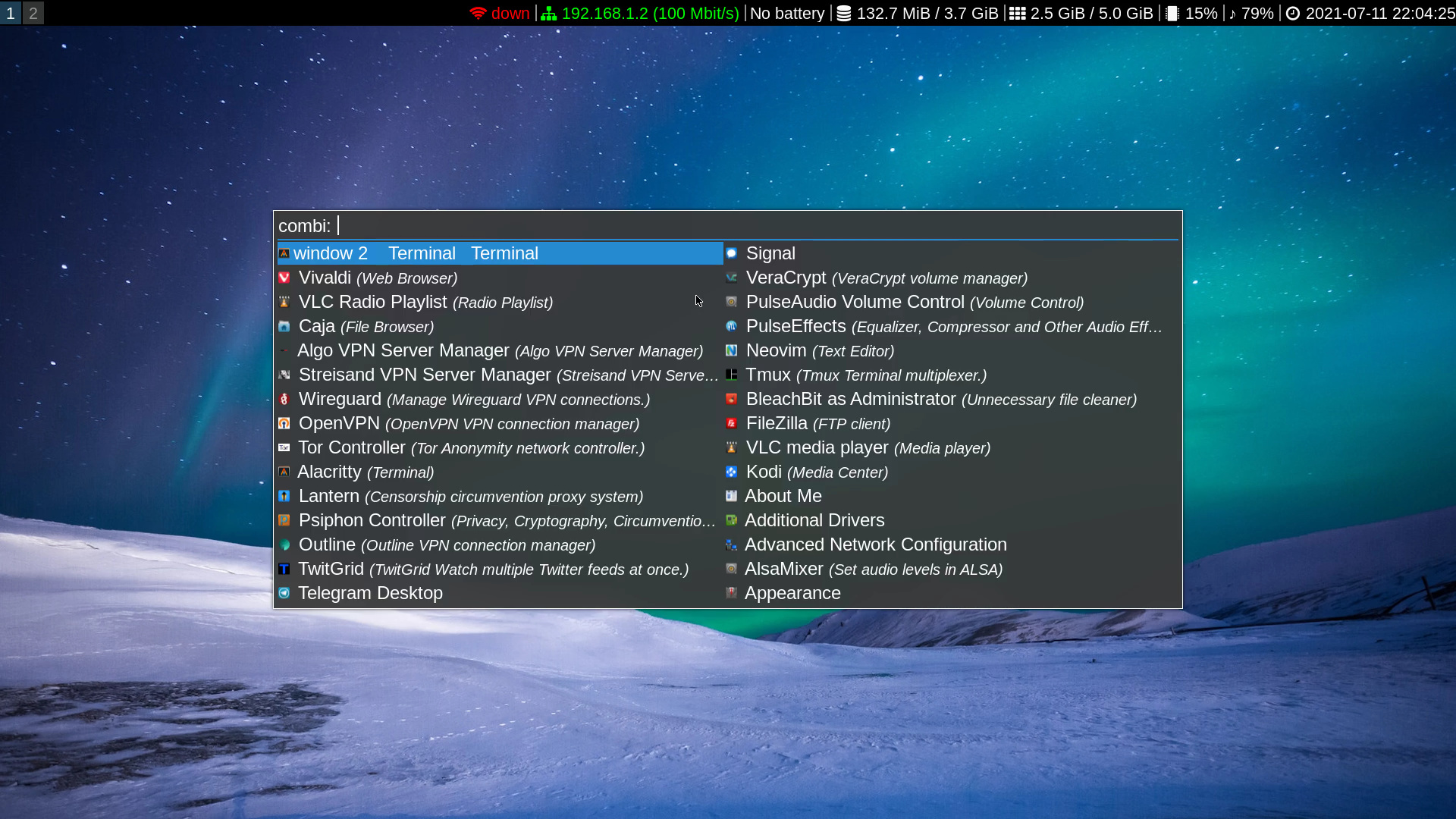Image resolution: width=1456 pixels, height=819 pixels.
Task: Click the Kodi icon
Action: click(x=732, y=472)
